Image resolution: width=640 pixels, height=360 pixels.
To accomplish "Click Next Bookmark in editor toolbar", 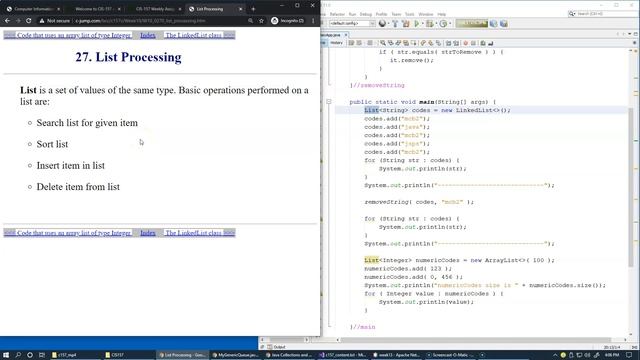I will tap(431, 43).
